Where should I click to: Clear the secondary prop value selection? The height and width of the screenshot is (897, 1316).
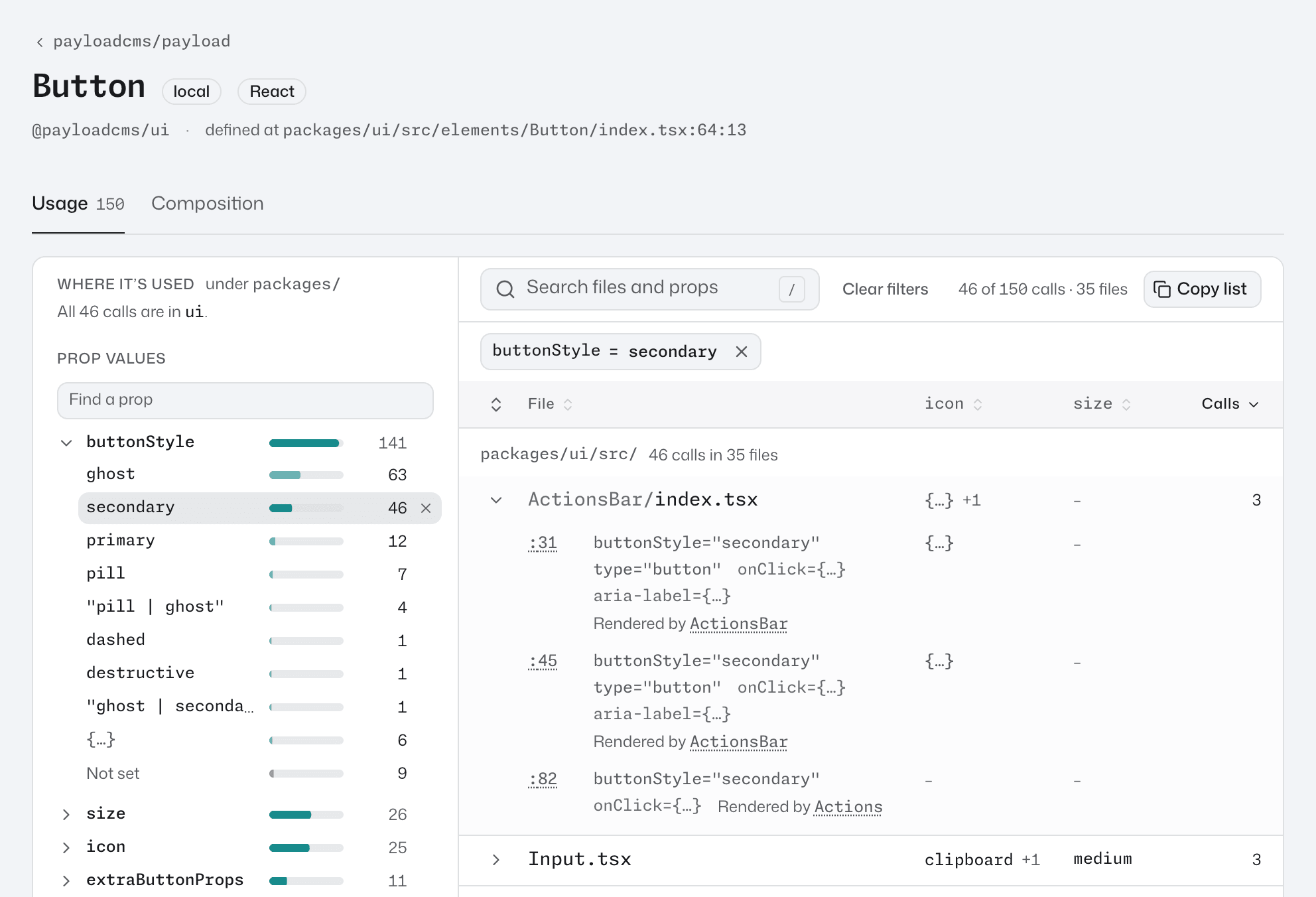point(426,508)
